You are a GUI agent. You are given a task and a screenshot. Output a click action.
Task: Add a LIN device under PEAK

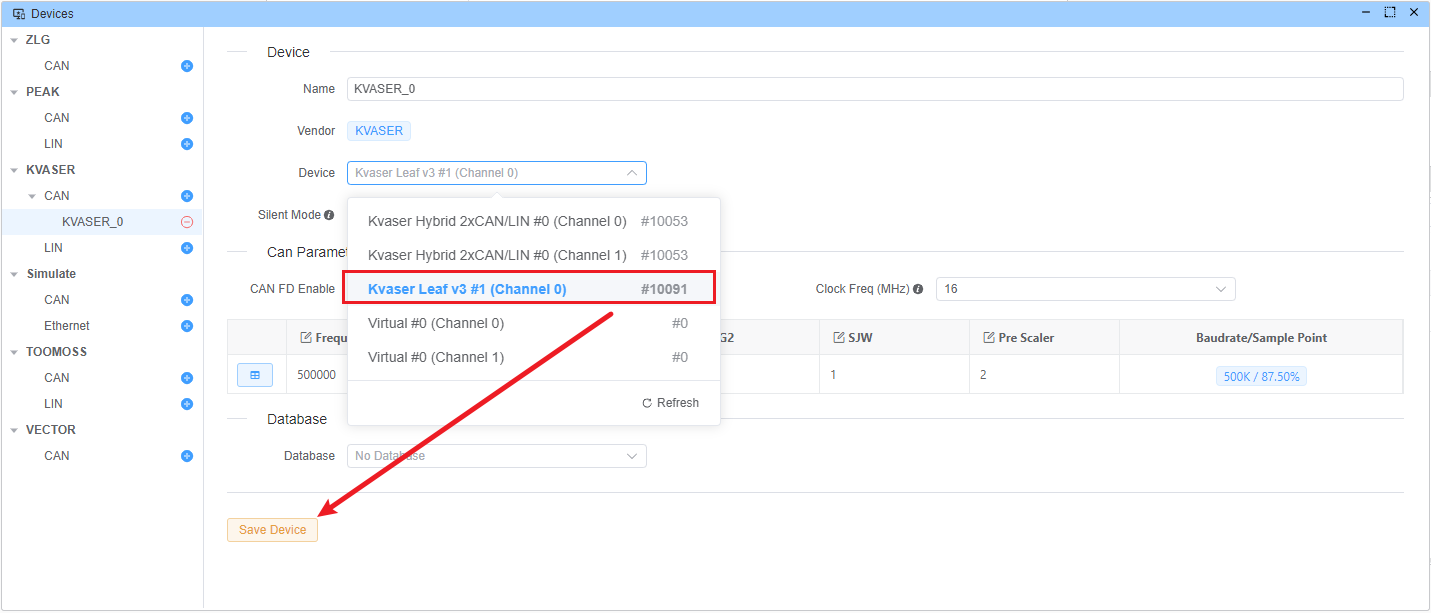186,144
